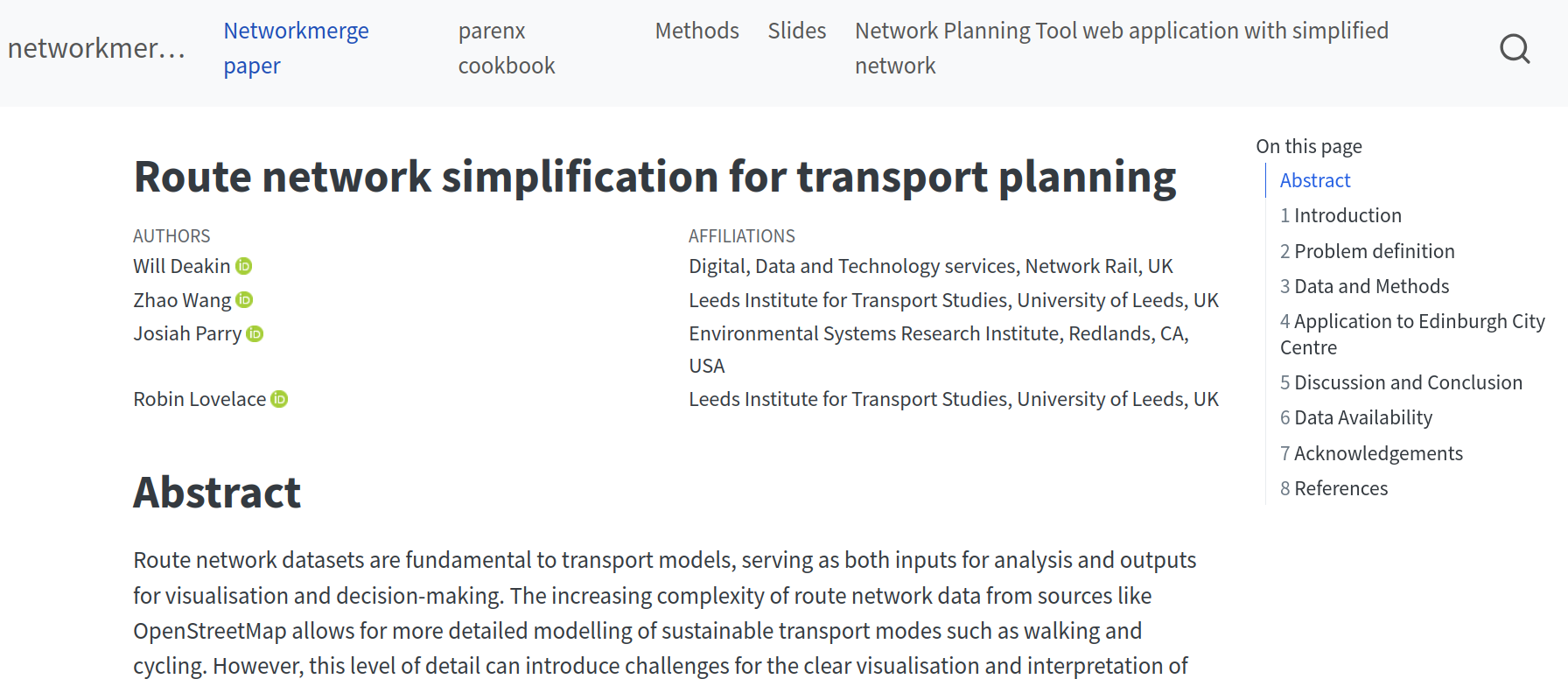Open Network Planning Tool web application link
The width and height of the screenshot is (1568, 686).
1121,48
